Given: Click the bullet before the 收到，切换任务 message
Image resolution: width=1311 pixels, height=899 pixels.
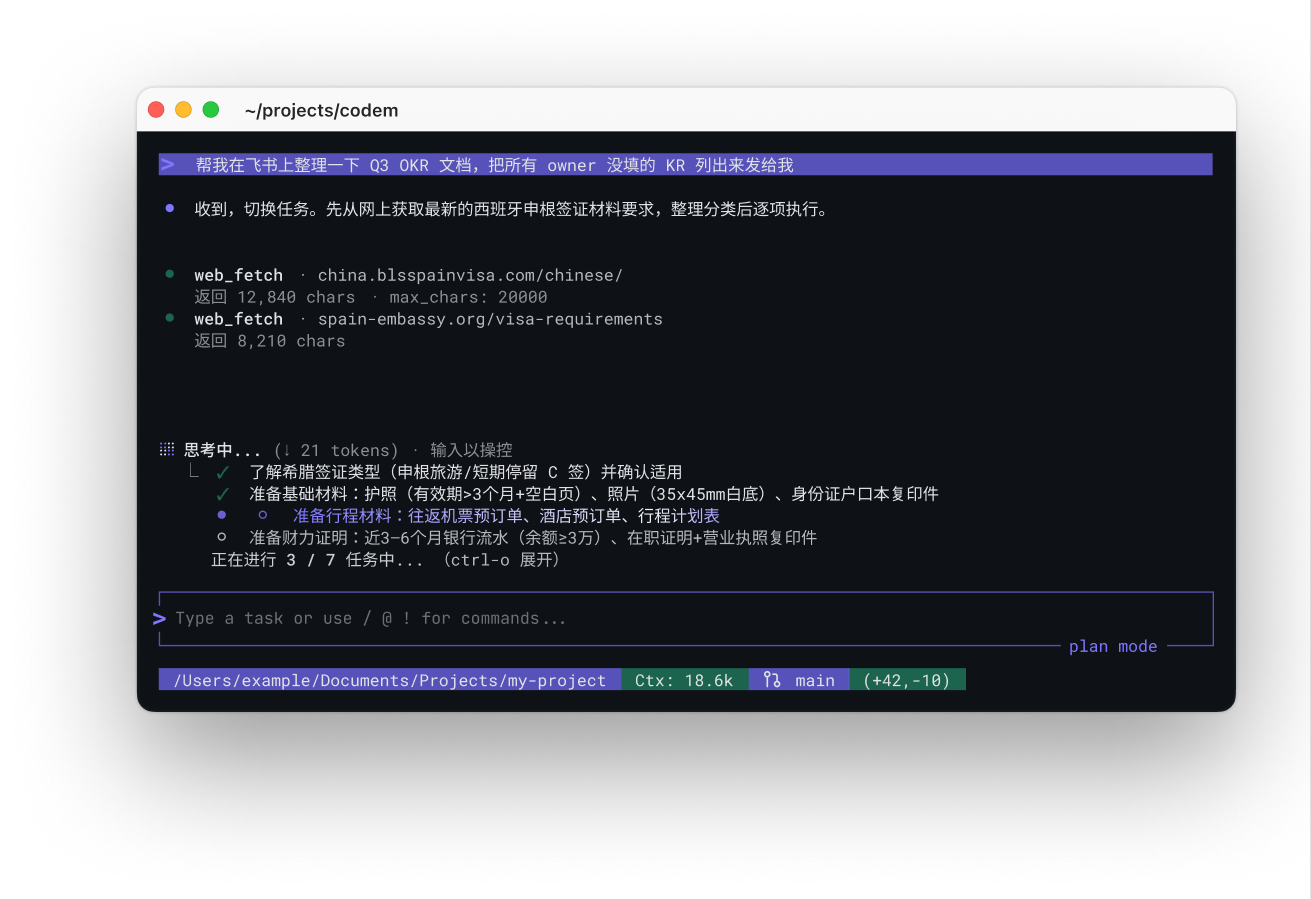Looking at the screenshot, I should (x=170, y=209).
